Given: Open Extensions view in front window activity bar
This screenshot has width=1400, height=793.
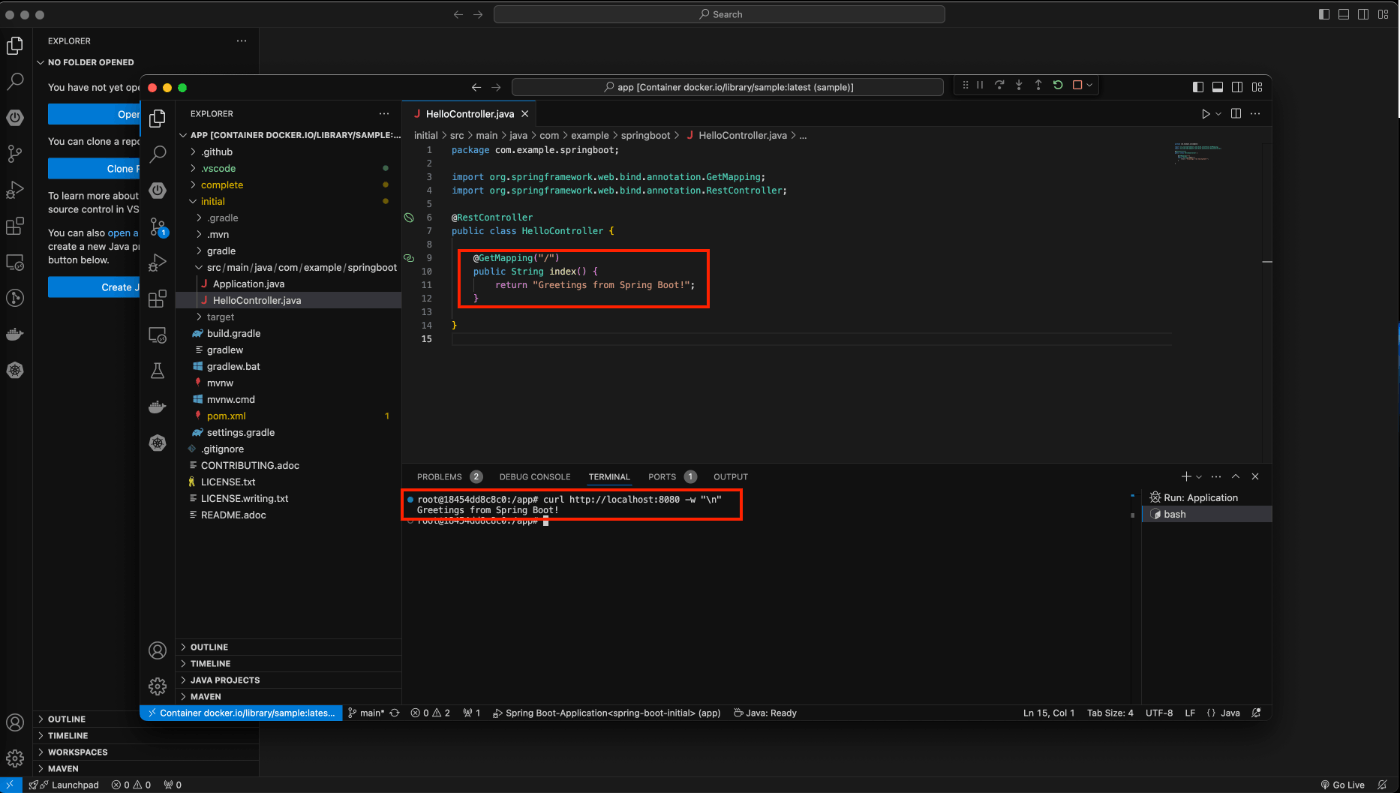Looking at the screenshot, I should tap(157, 299).
